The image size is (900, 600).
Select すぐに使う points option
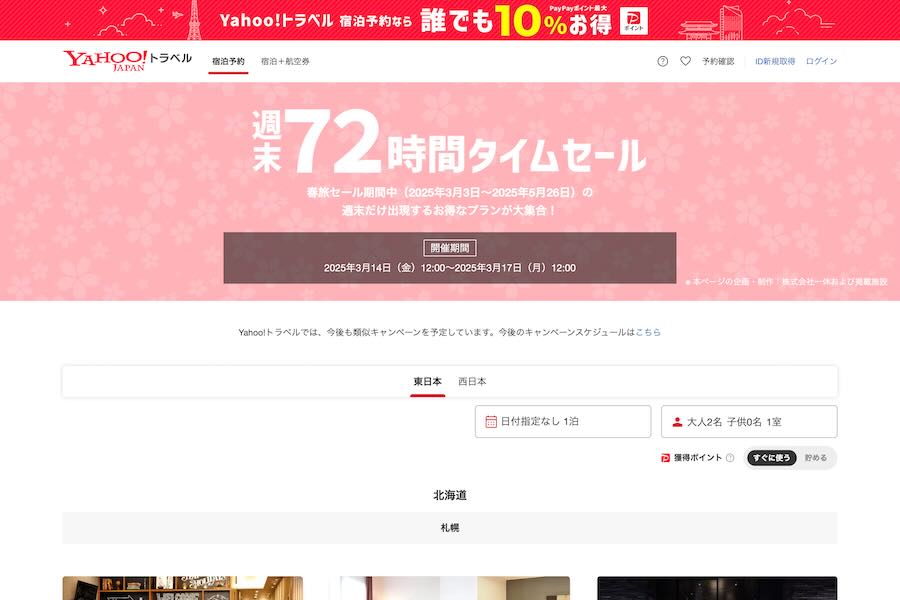tap(771, 458)
